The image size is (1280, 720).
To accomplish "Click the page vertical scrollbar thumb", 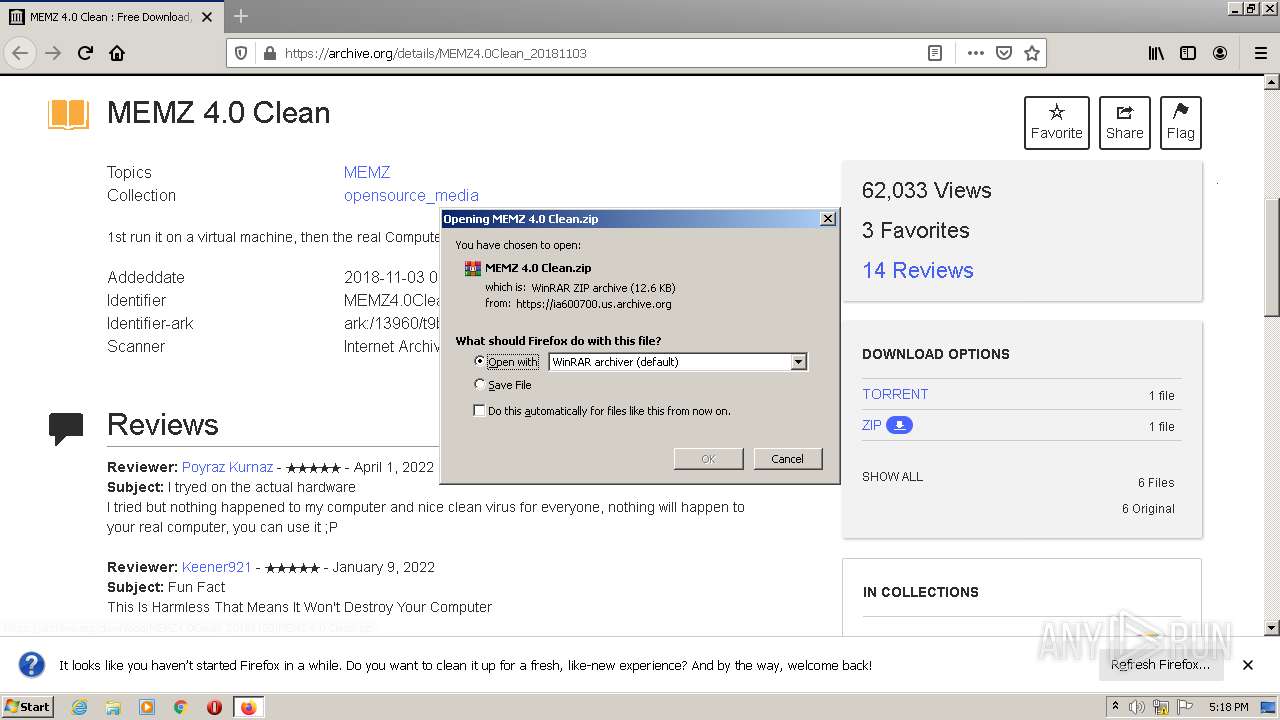I will click(1272, 258).
